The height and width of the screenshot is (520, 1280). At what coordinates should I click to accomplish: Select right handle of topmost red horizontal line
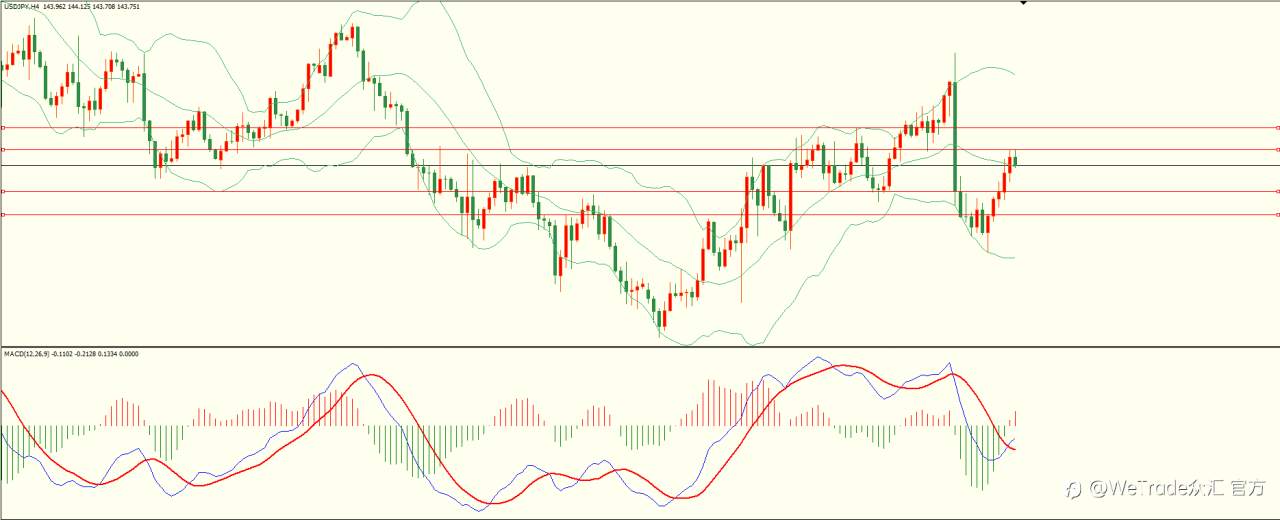pyautogui.click(x=1278, y=127)
